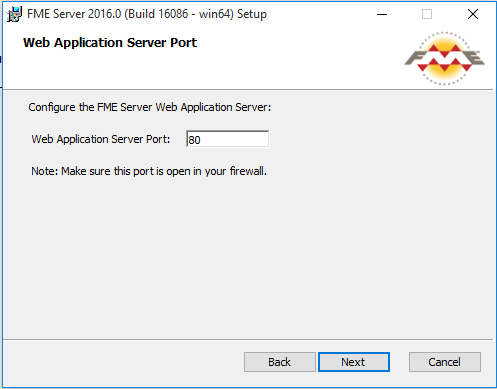Select the FME Server 2016.0 title bar text

pos(147,14)
